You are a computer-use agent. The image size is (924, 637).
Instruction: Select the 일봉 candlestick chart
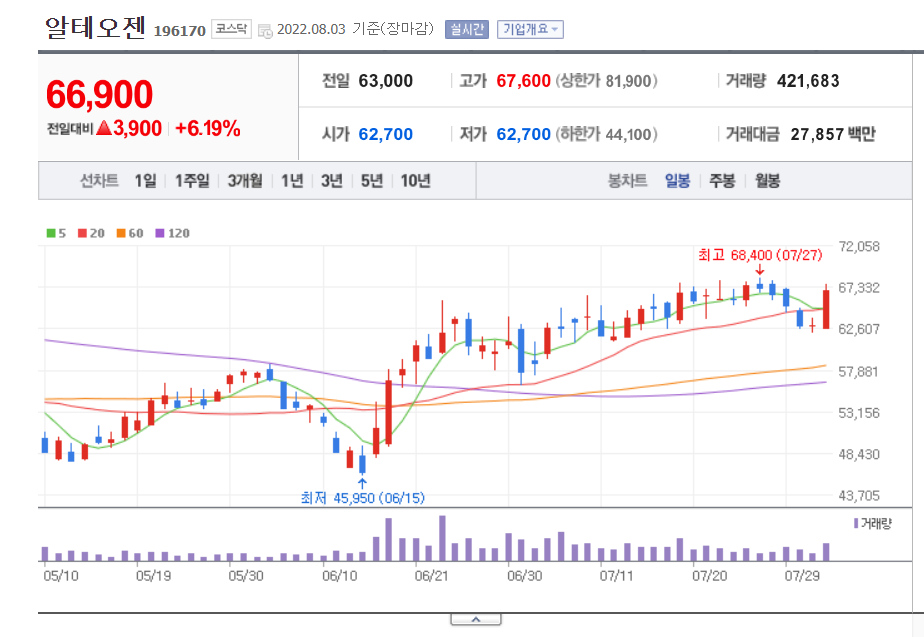click(677, 180)
